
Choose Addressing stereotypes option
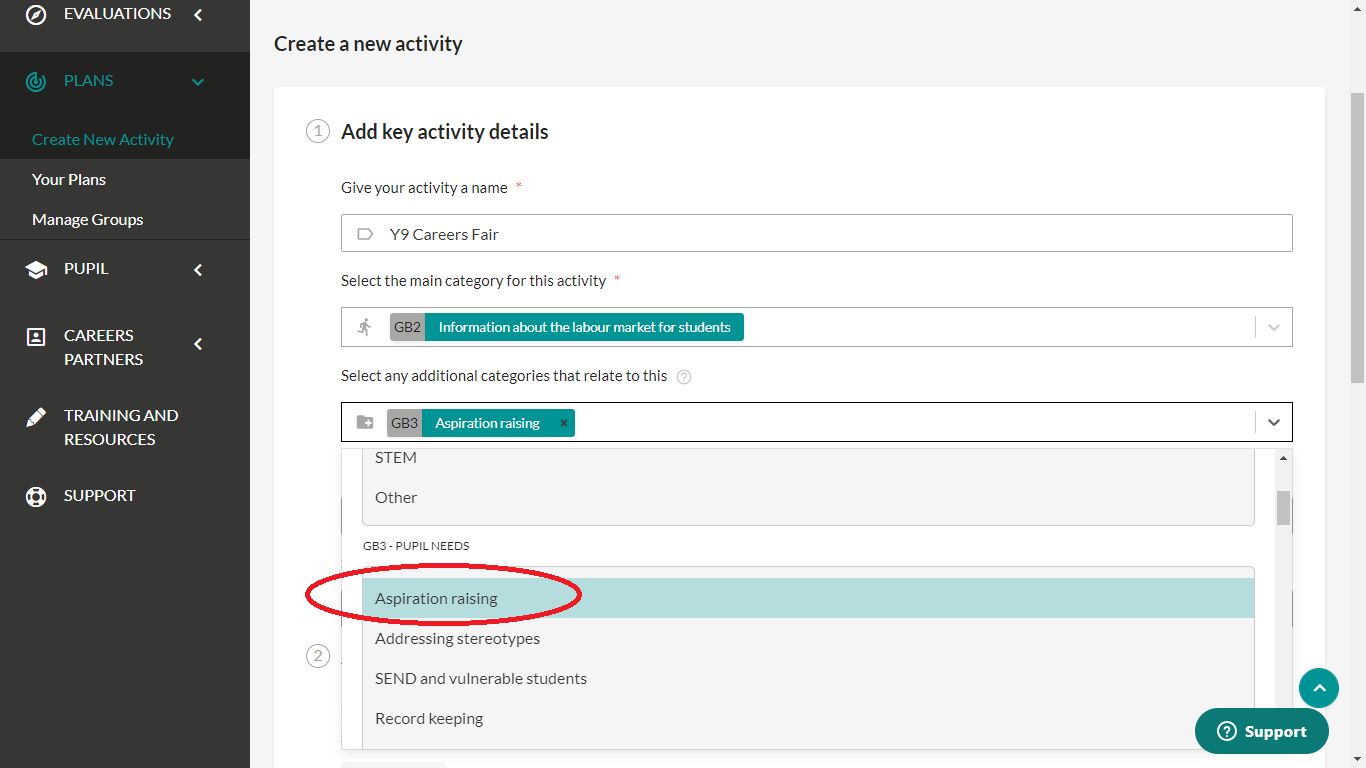pos(457,638)
